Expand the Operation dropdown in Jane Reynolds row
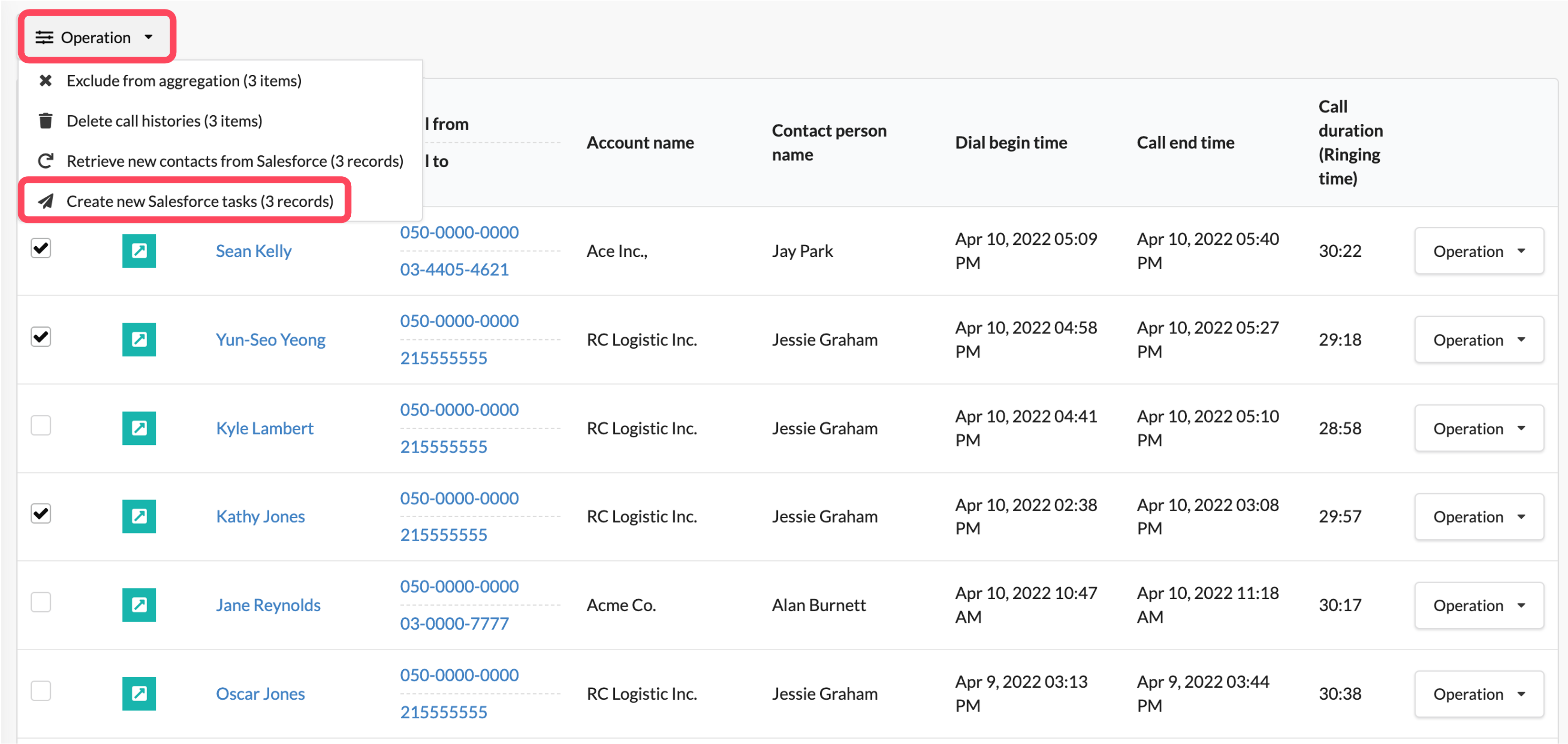 [1479, 606]
